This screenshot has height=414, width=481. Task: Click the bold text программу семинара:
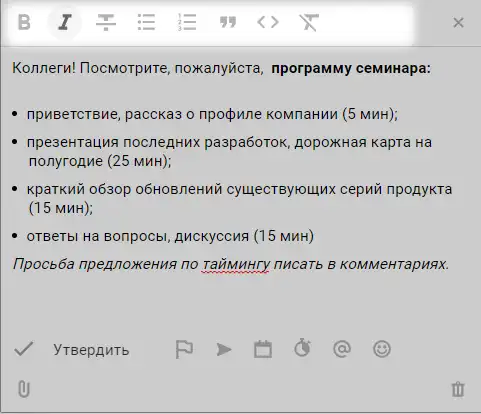[351, 68]
